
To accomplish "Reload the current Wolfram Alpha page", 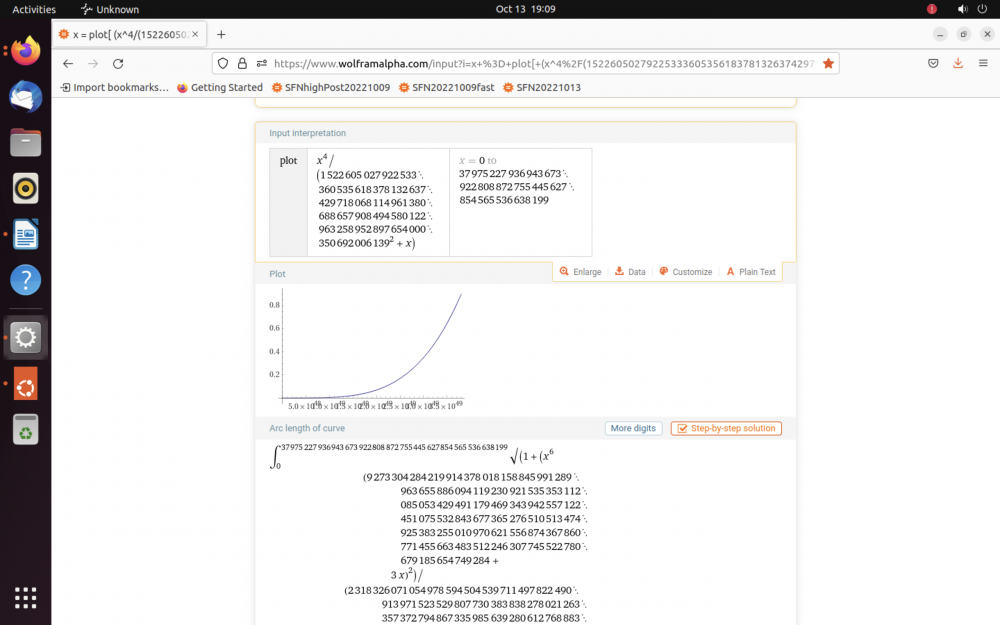I will [x=118, y=63].
